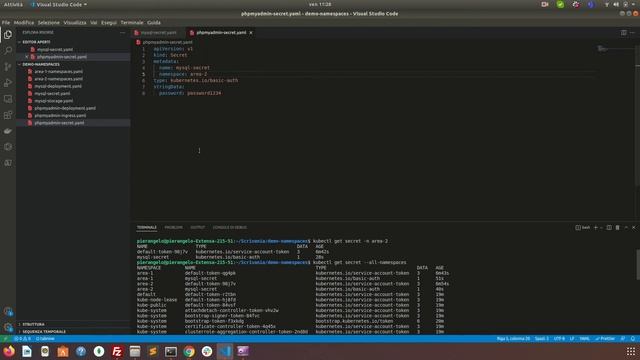The width and height of the screenshot is (640, 360).
Task: Click the terminal panel vertical scrollbar
Action: [638, 264]
